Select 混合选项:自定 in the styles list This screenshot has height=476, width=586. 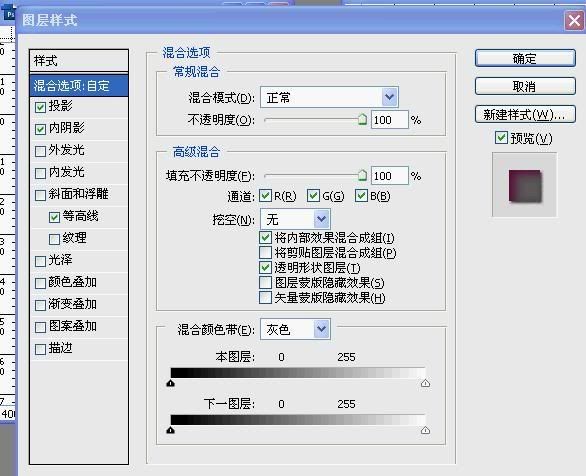tap(79, 86)
